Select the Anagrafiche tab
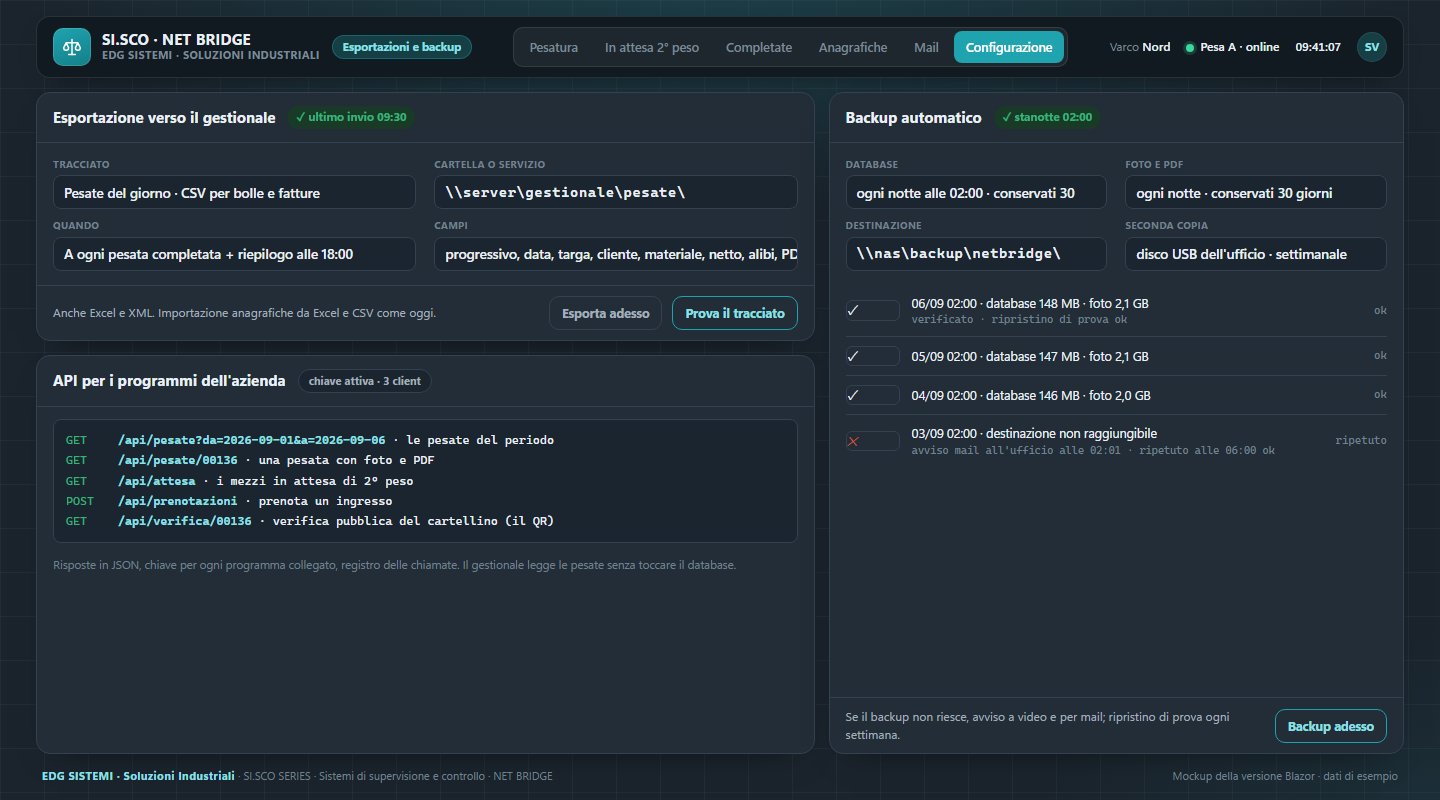 point(853,47)
